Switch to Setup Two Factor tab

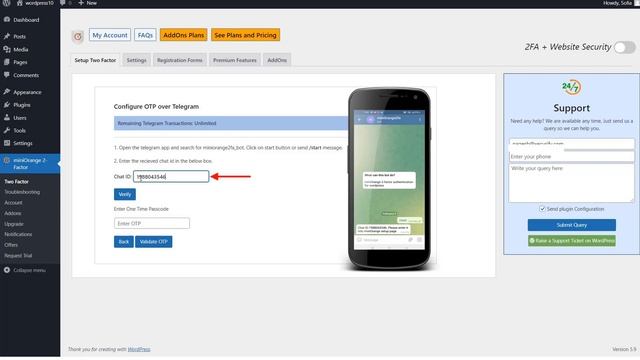point(95,60)
